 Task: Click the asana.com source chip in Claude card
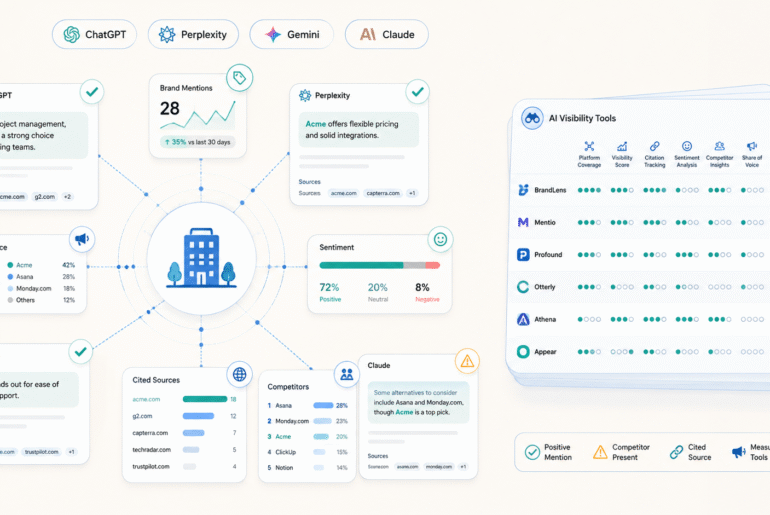(x=408, y=467)
